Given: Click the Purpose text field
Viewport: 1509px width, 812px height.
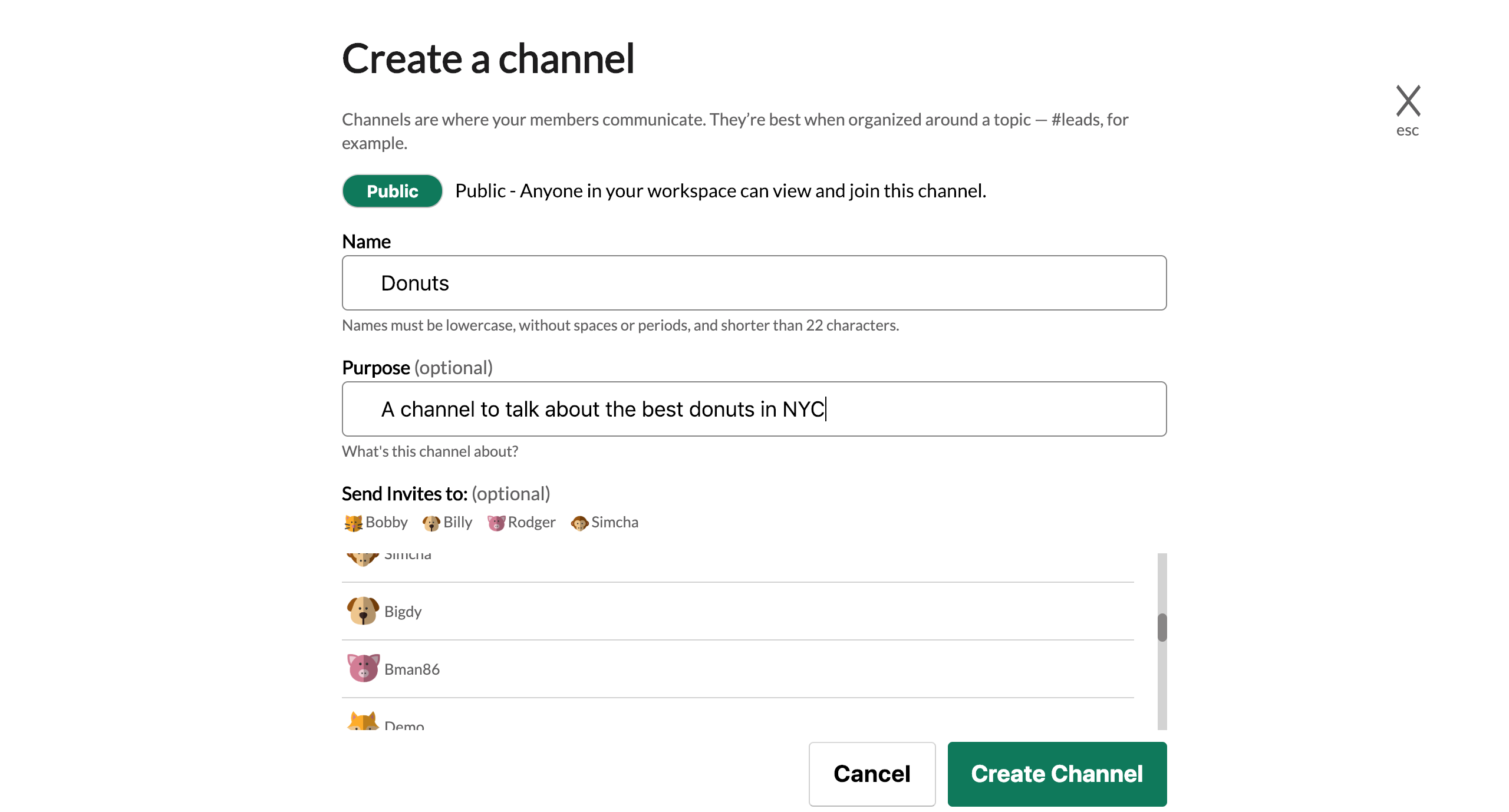Looking at the screenshot, I should point(754,409).
